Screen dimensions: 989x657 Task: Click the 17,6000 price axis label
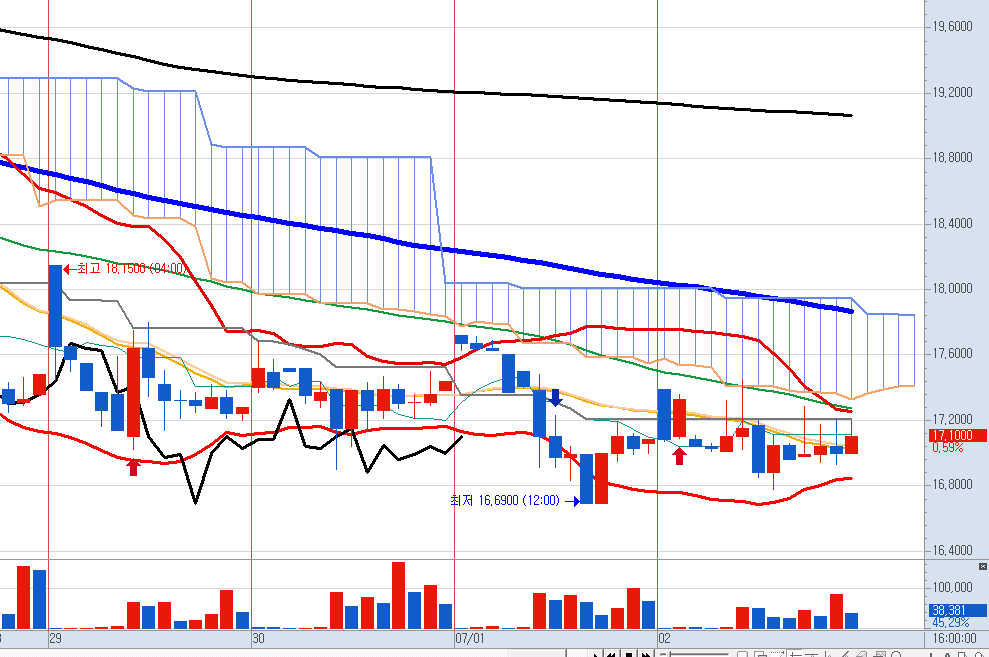coord(952,354)
